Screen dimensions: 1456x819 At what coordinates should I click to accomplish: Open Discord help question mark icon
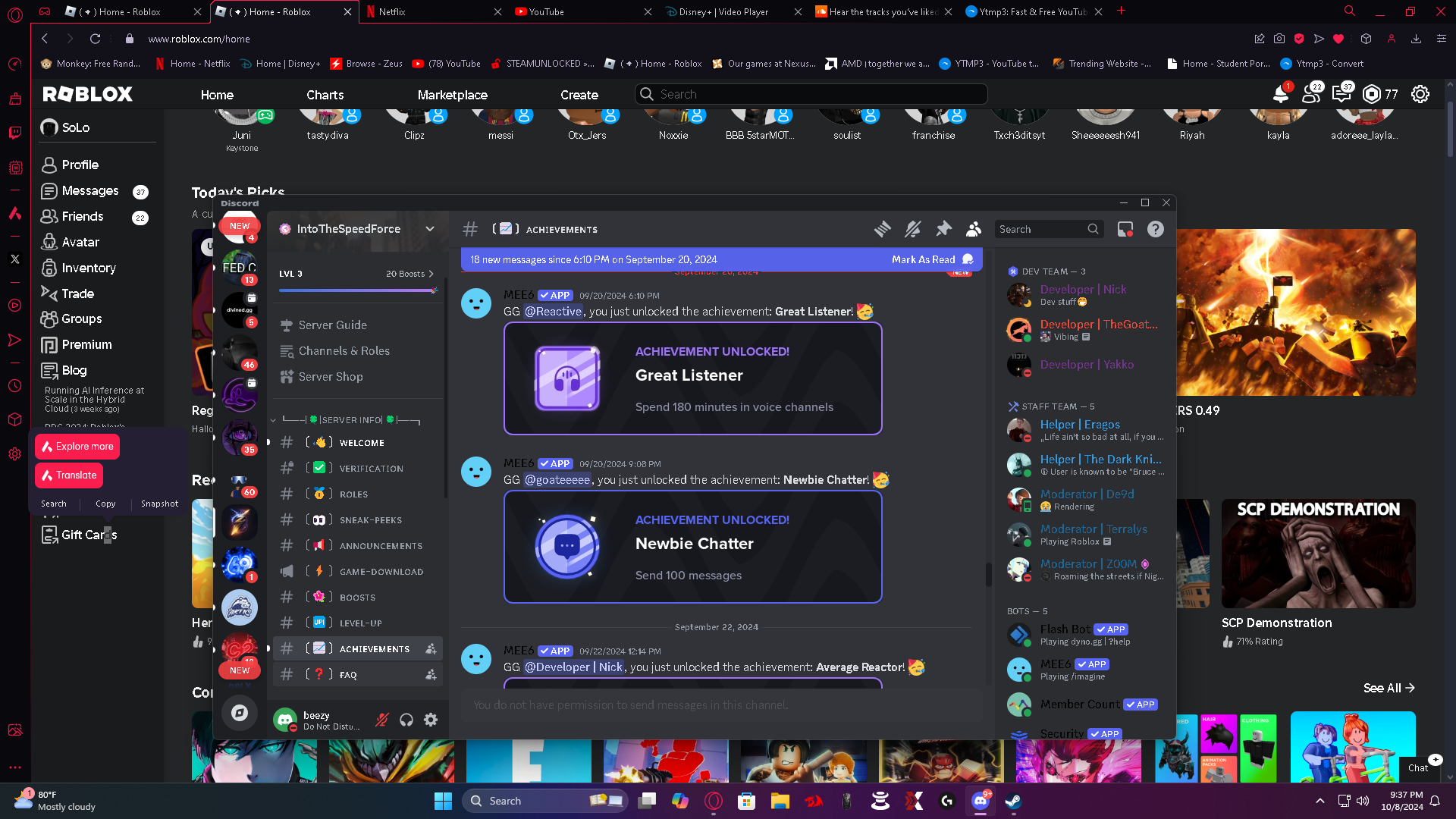coord(1155,229)
